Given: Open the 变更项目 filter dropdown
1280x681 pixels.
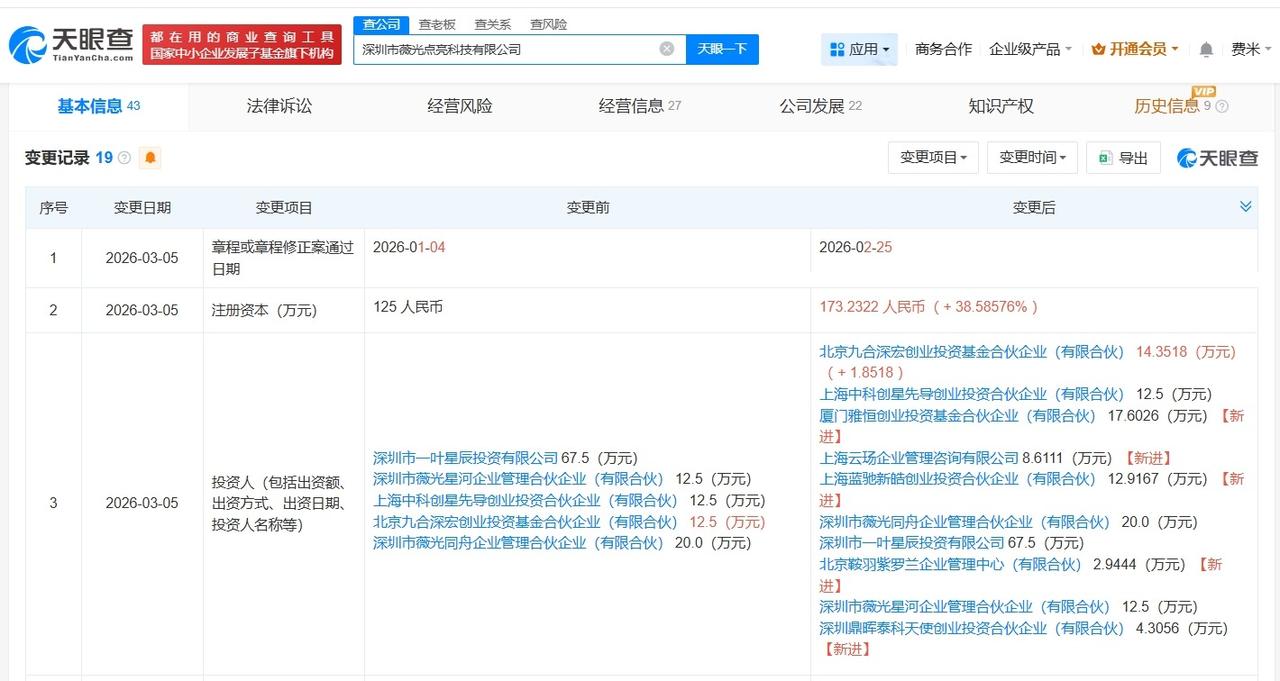Looking at the screenshot, I should tap(932, 157).
